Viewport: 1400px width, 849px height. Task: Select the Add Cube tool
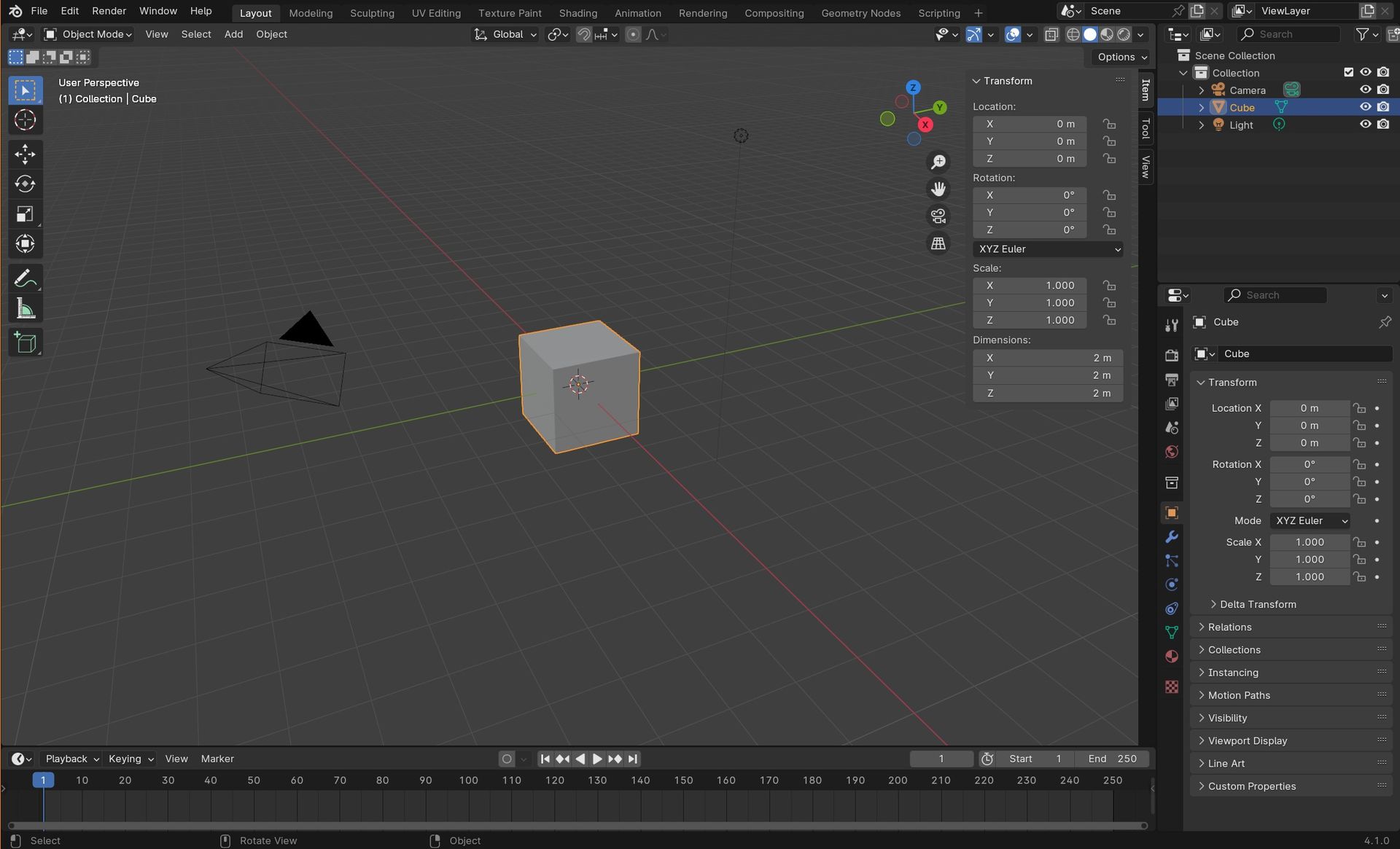click(x=25, y=343)
